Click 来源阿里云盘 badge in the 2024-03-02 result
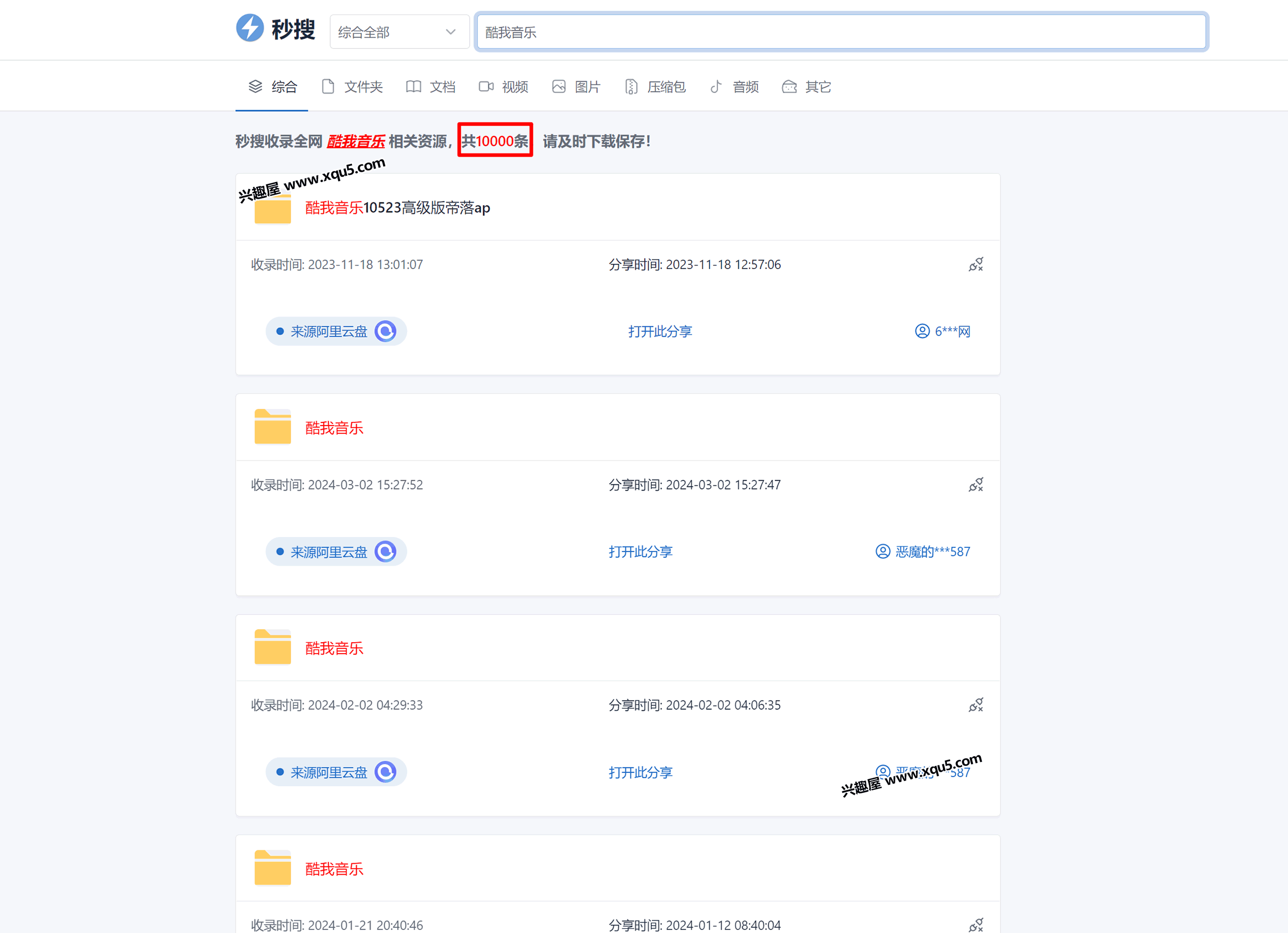Image resolution: width=1288 pixels, height=933 pixels. pos(336,552)
